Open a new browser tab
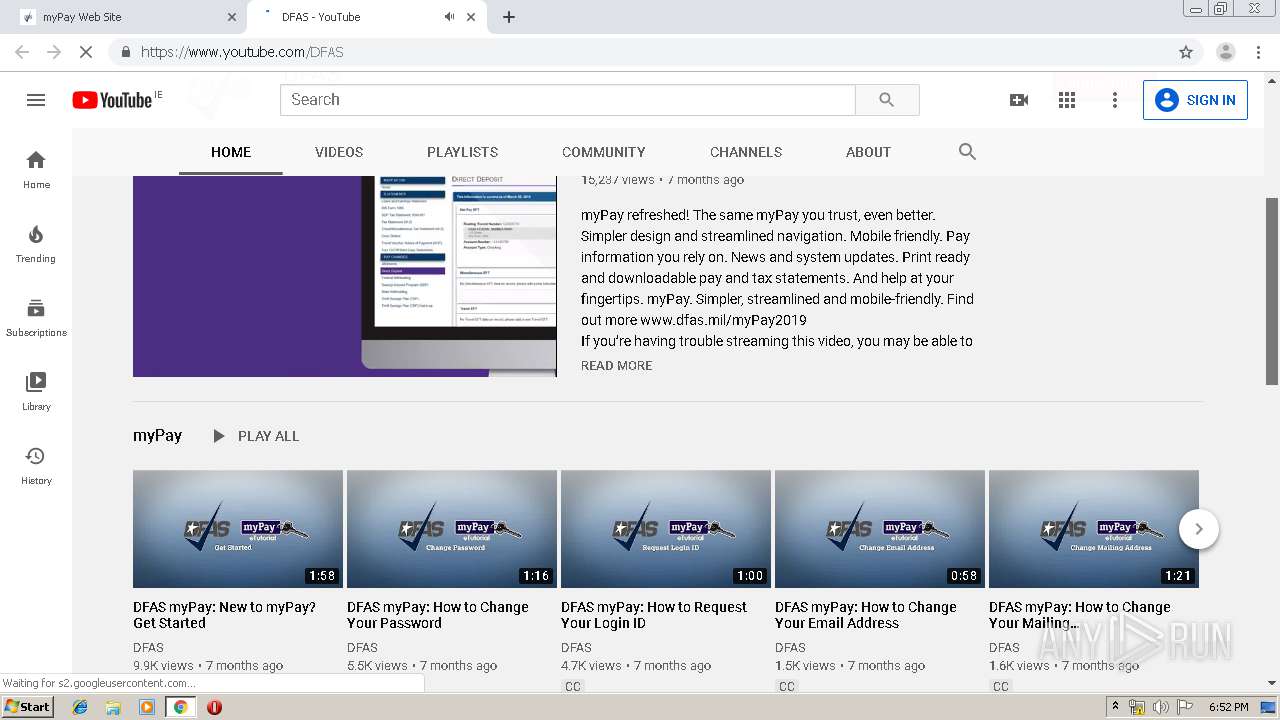This screenshot has height=720, width=1280. (509, 17)
